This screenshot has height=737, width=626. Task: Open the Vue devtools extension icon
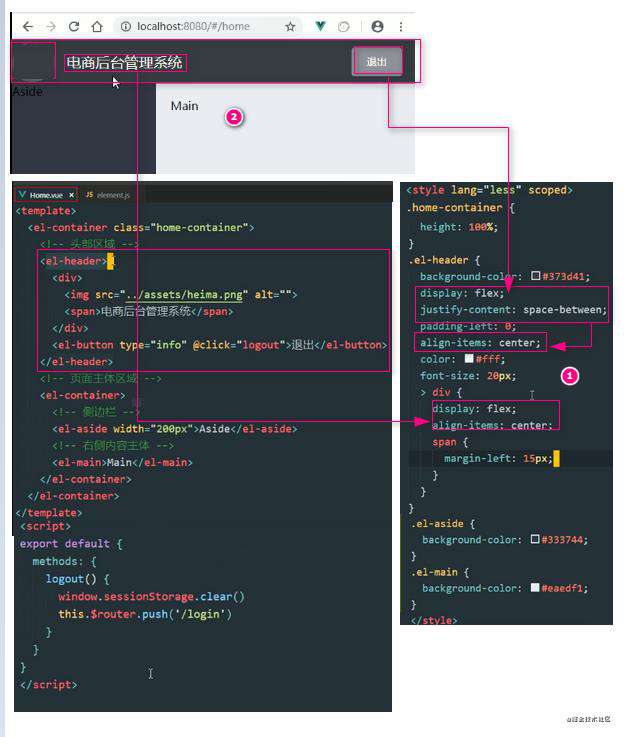pyautogui.click(x=321, y=26)
